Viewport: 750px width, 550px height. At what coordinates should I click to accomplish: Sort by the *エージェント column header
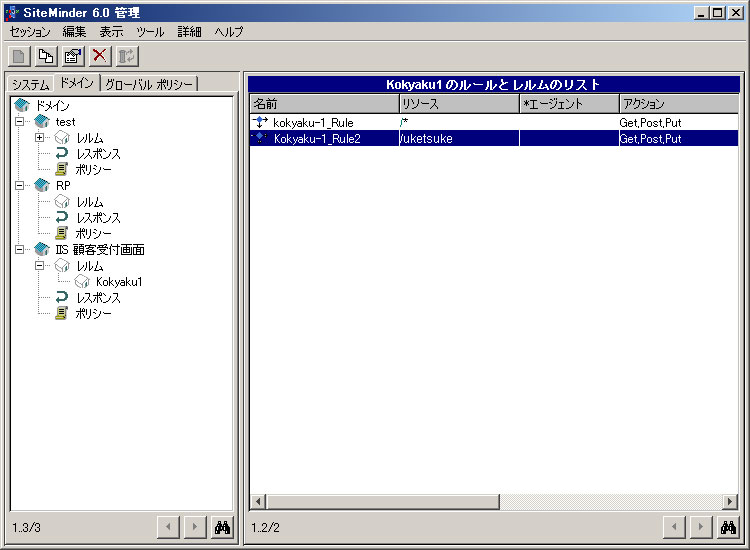(x=569, y=103)
